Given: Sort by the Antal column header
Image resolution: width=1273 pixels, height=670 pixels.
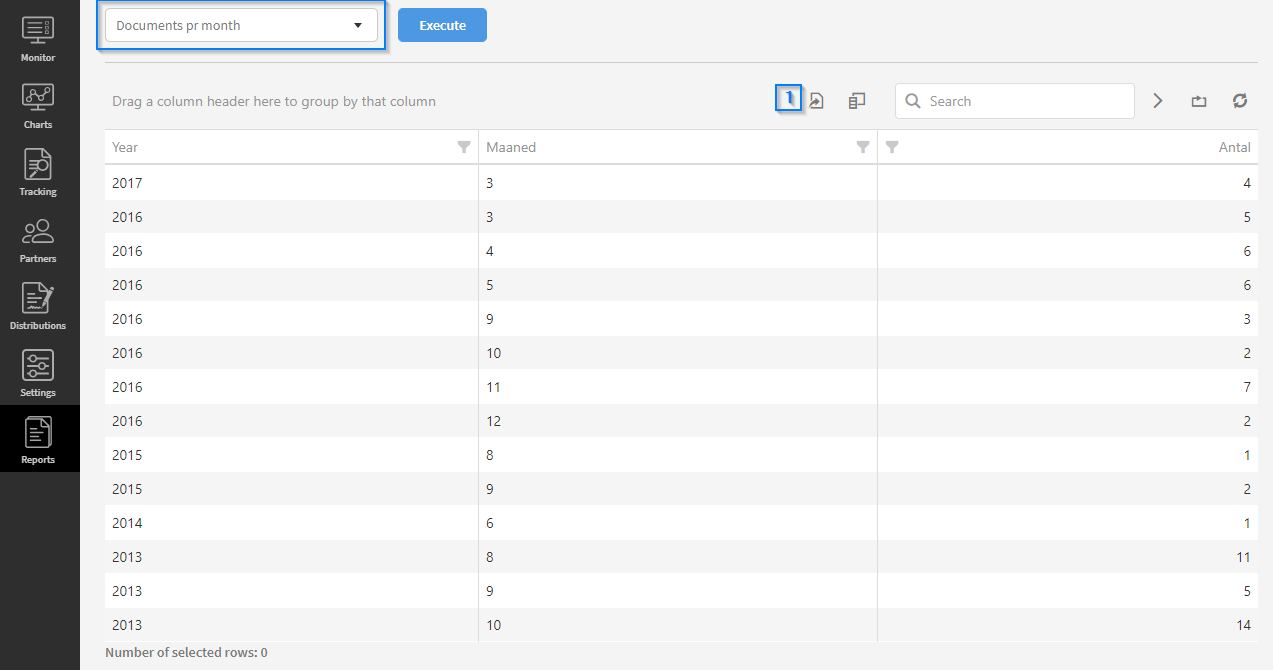Looking at the screenshot, I should (1234, 147).
